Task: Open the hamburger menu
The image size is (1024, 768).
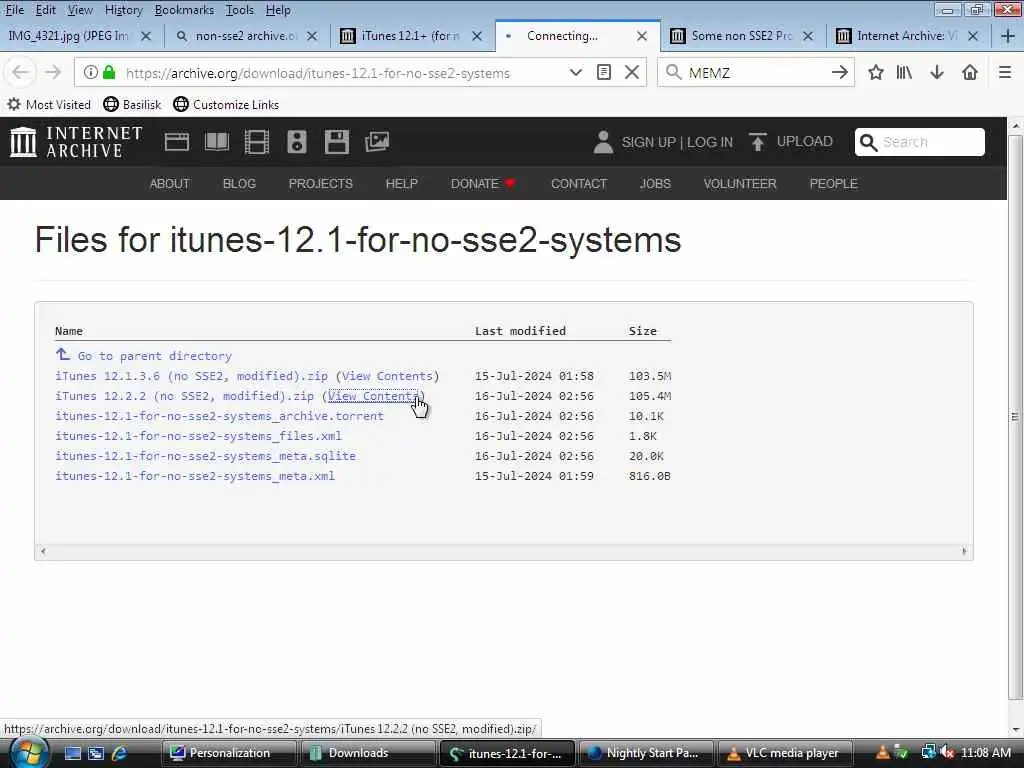Action: point(1005,72)
